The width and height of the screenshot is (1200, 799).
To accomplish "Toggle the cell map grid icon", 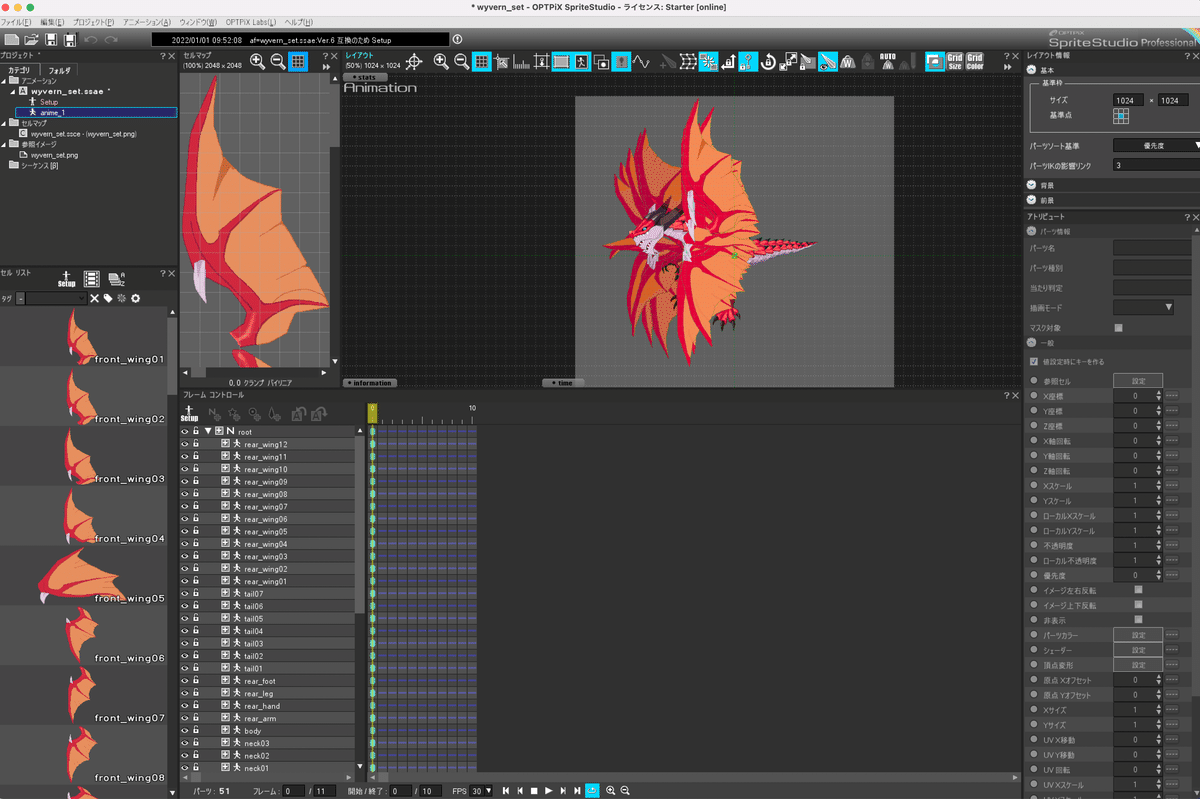I will click(297, 62).
